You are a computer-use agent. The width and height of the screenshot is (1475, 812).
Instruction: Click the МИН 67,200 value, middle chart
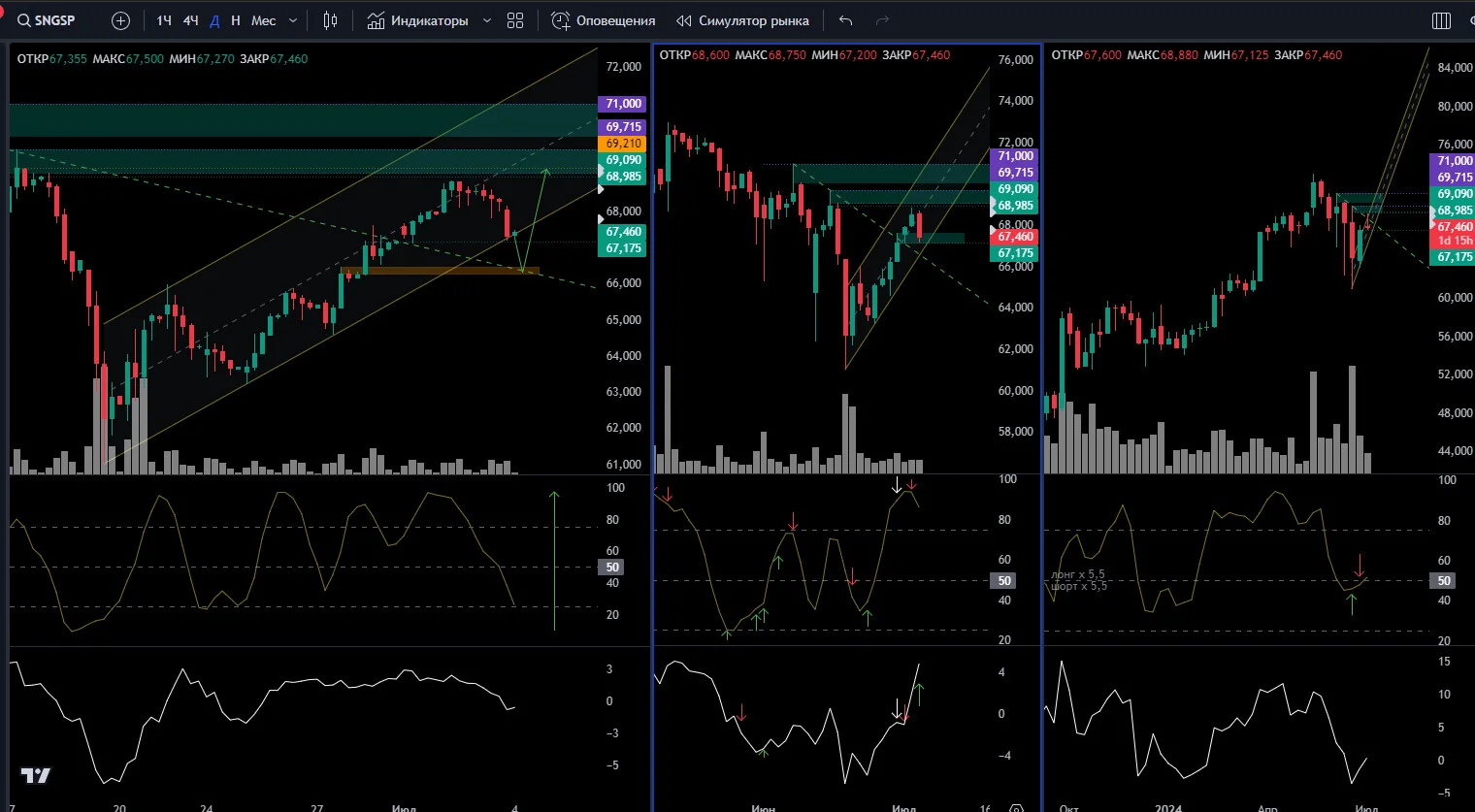[858, 55]
